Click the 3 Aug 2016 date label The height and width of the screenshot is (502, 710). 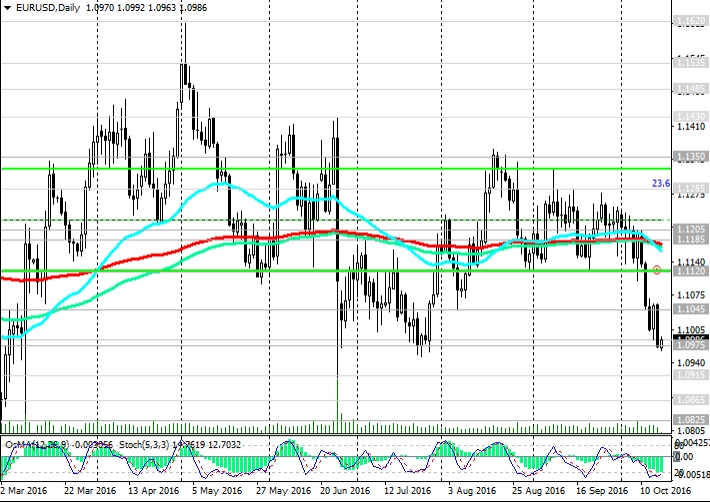tap(472, 491)
